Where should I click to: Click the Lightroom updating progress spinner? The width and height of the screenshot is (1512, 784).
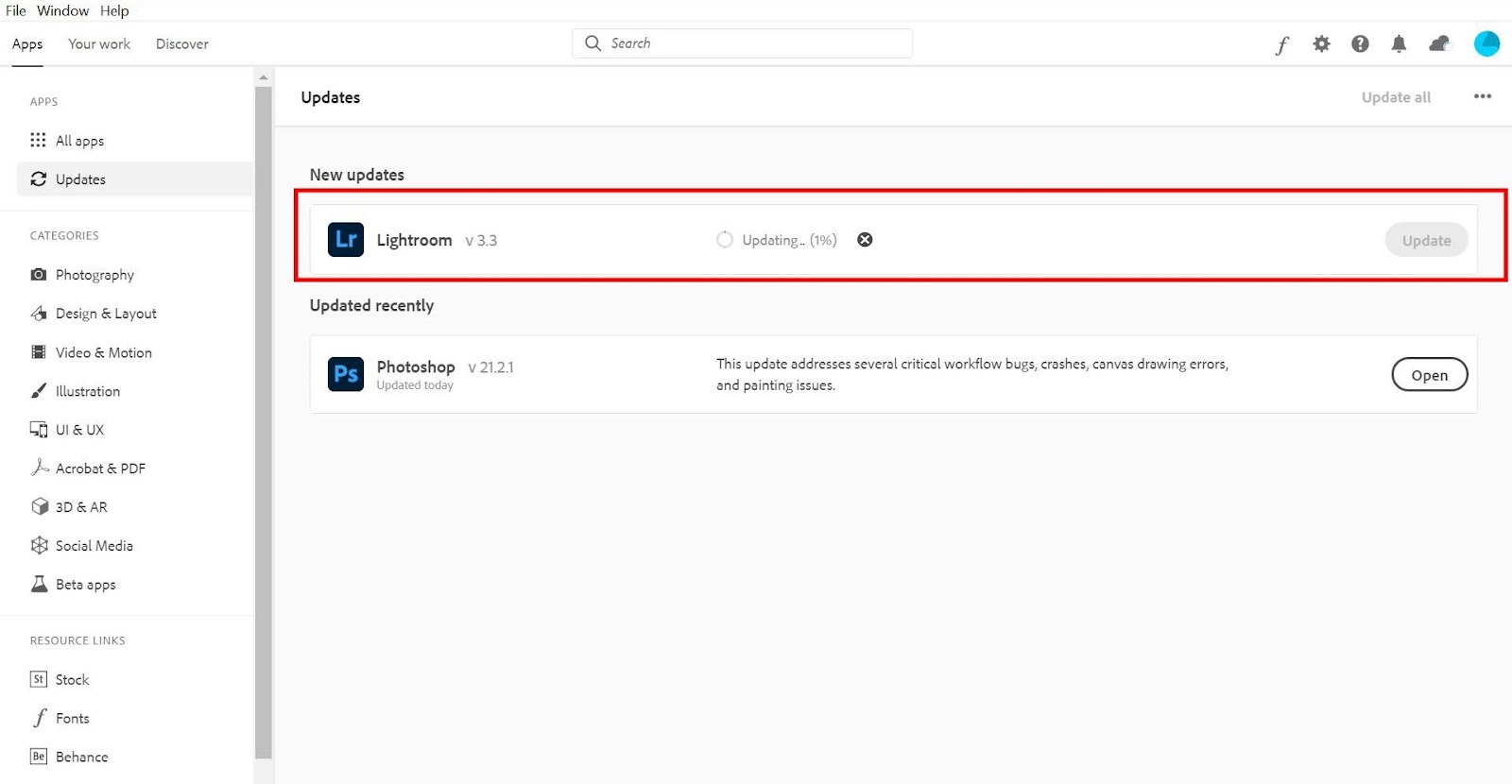coord(725,240)
